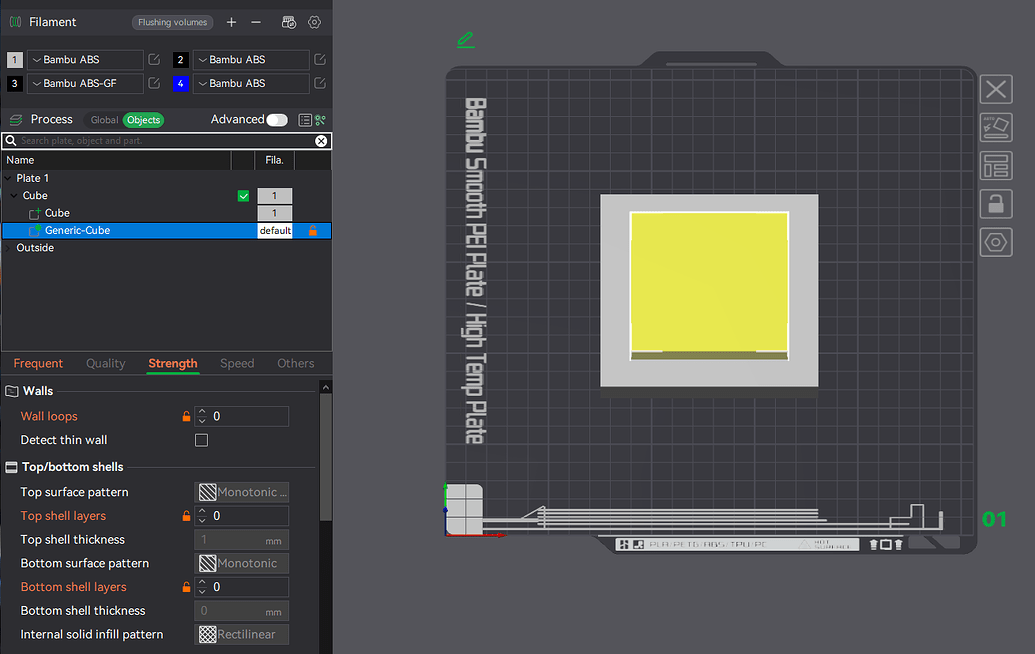
Task: Click filament slot 3 black color swatch
Action: [15, 84]
